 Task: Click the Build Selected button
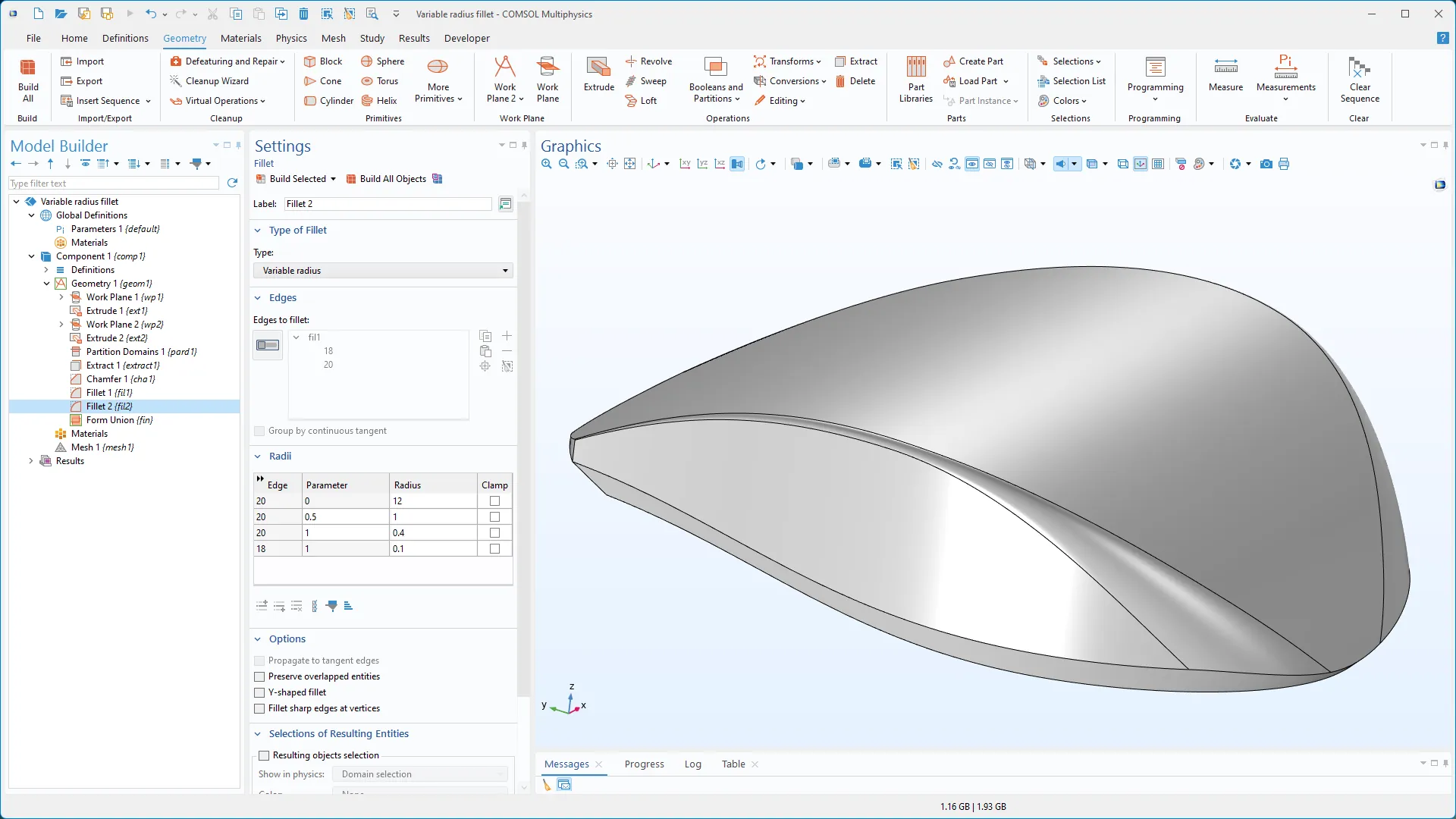291,179
